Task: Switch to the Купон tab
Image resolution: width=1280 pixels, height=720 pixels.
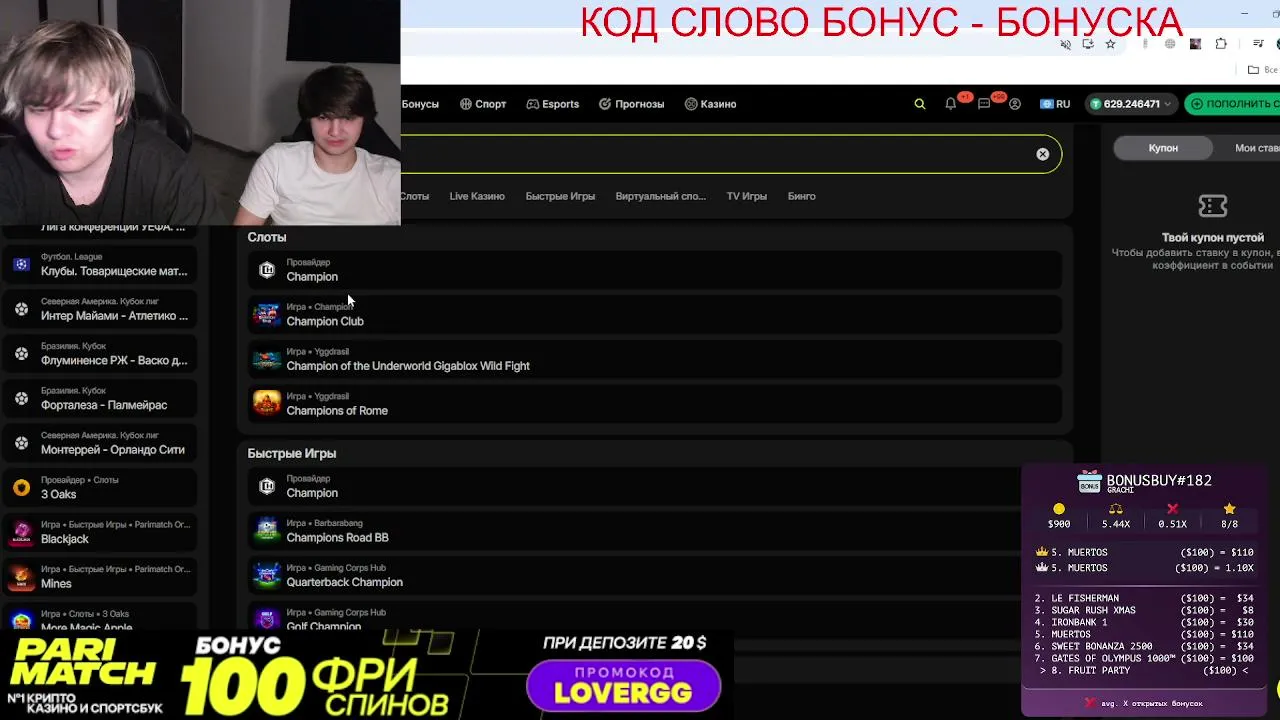Action: point(1163,148)
